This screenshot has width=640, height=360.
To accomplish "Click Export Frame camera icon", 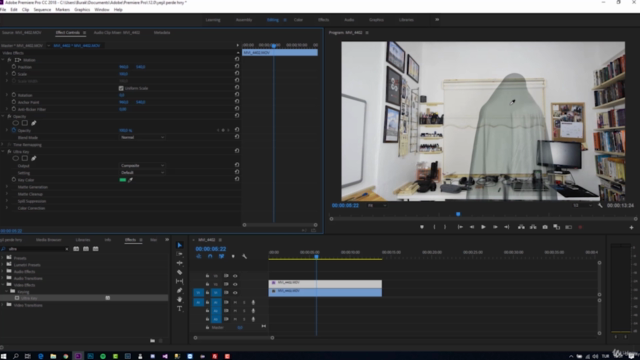I will (545, 227).
